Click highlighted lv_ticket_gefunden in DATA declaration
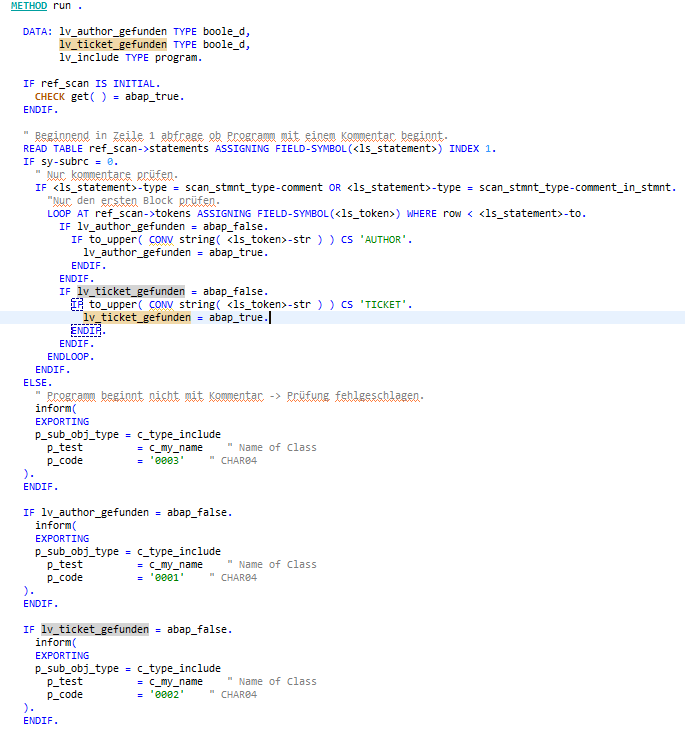Image resolution: width=685 pixels, height=732 pixels. coord(113,45)
